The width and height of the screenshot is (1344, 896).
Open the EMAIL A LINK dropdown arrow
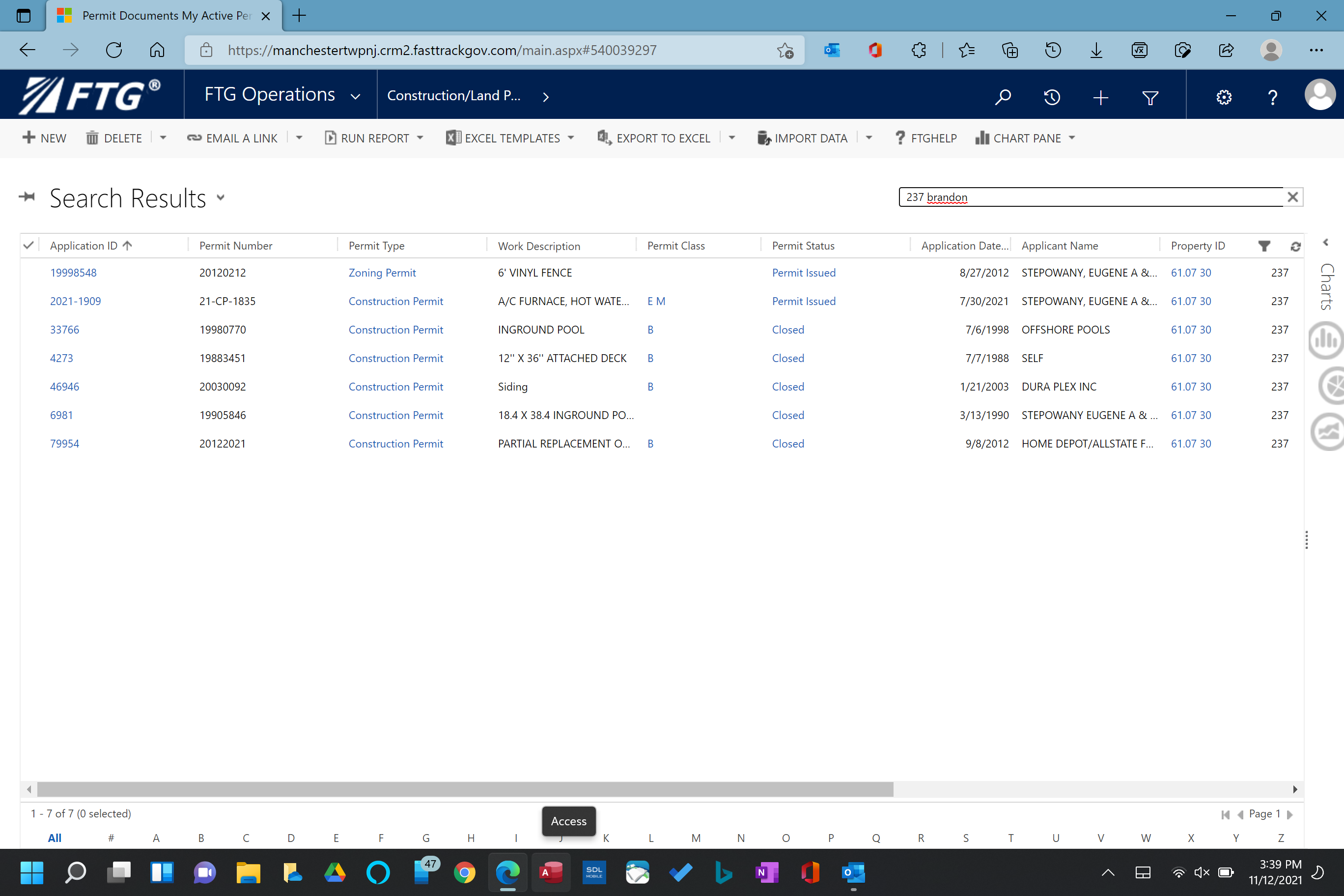tap(299, 138)
